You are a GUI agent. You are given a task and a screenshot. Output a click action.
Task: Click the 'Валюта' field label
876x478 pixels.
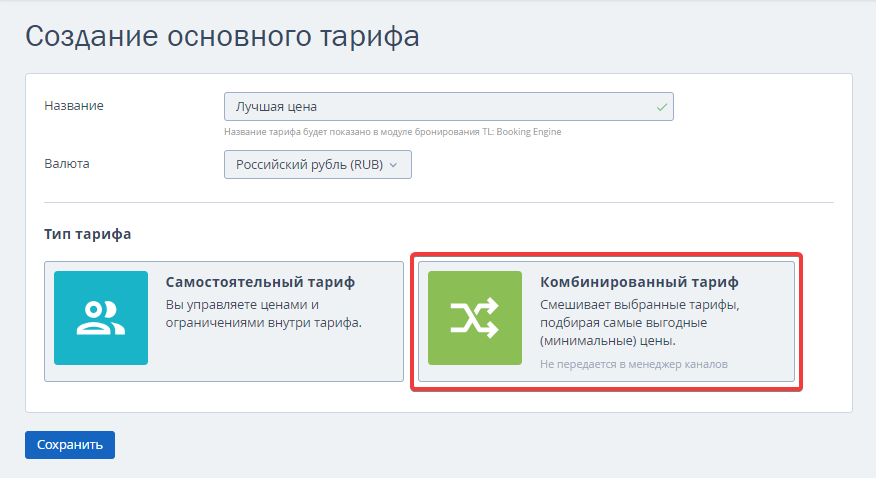[x=66, y=164]
